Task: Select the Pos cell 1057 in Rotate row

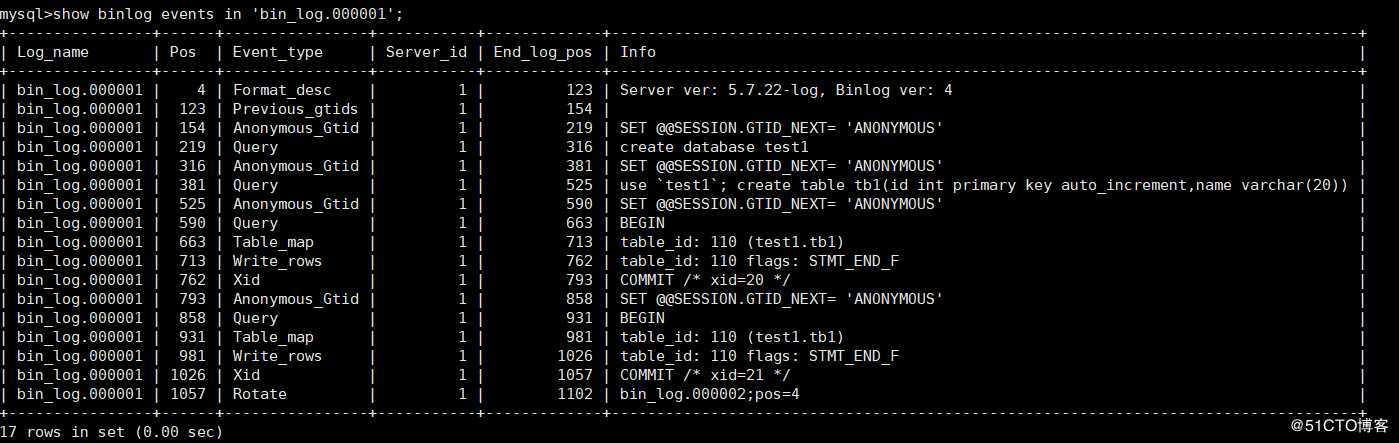Action: coord(187,394)
